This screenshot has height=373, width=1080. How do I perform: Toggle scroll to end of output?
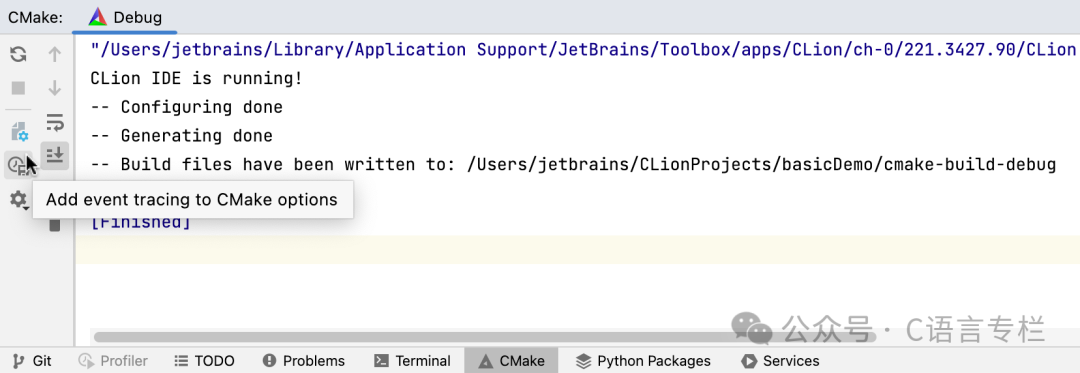54,155
